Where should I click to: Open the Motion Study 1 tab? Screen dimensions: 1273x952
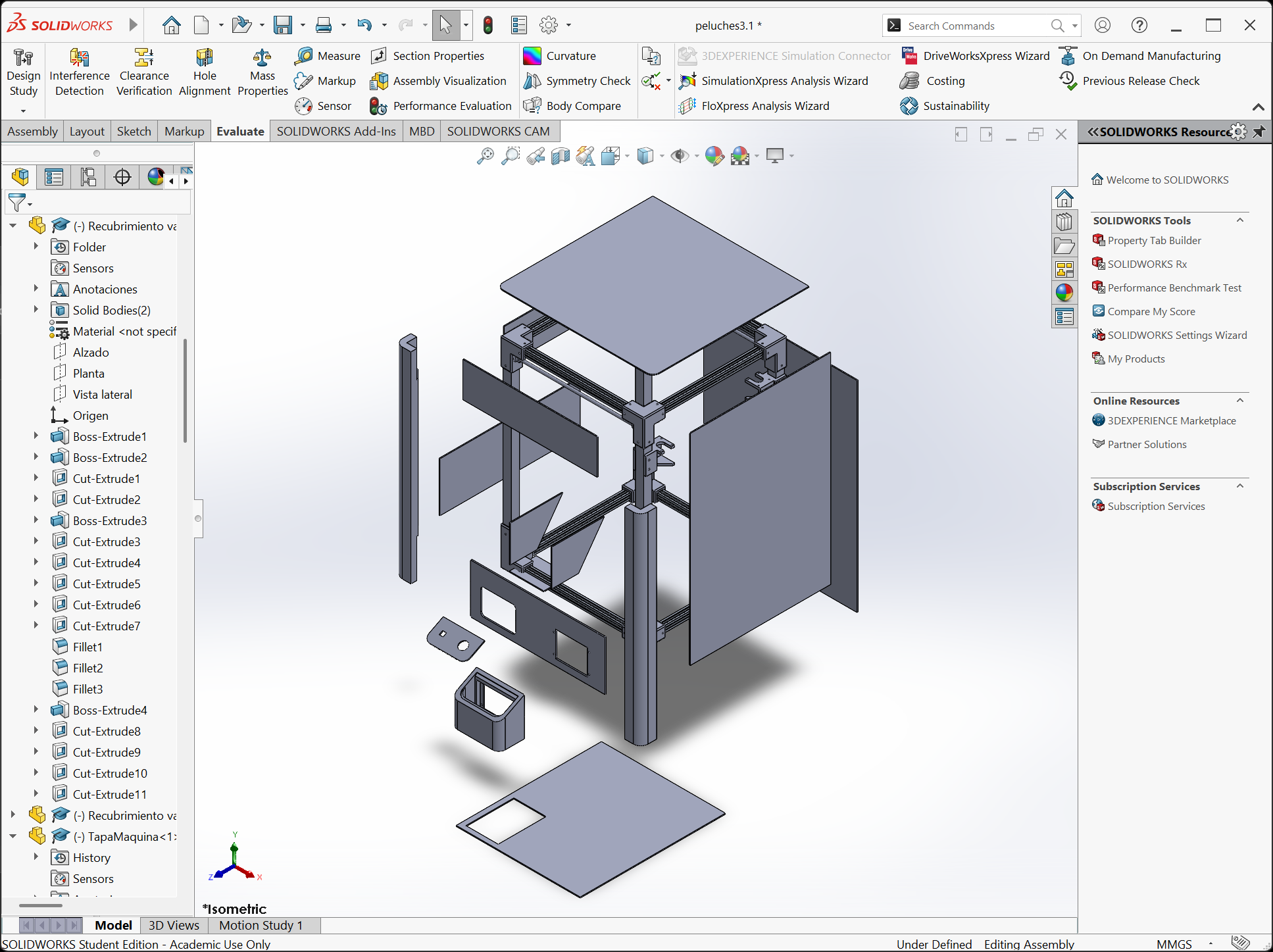[x=261, y=926]
